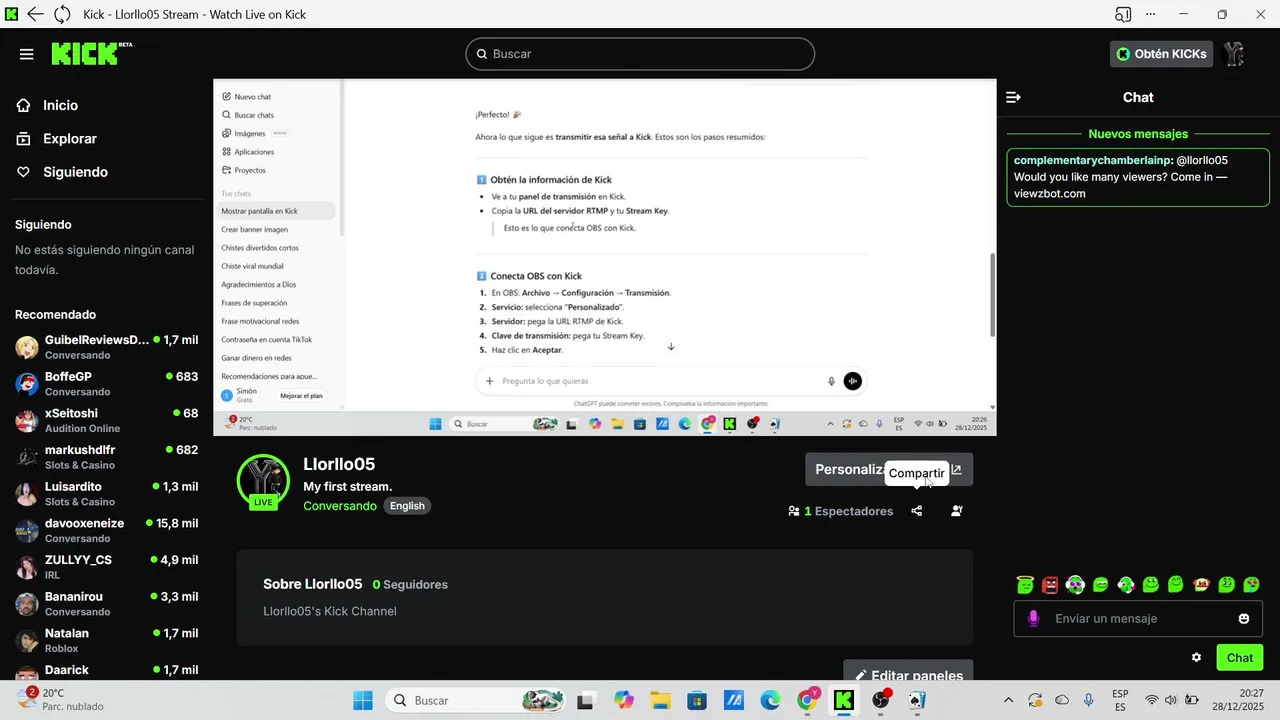Click the Kick app icon in taskbar
Viewport: 1280px width, 720px height.
click(x=844, y=700)
